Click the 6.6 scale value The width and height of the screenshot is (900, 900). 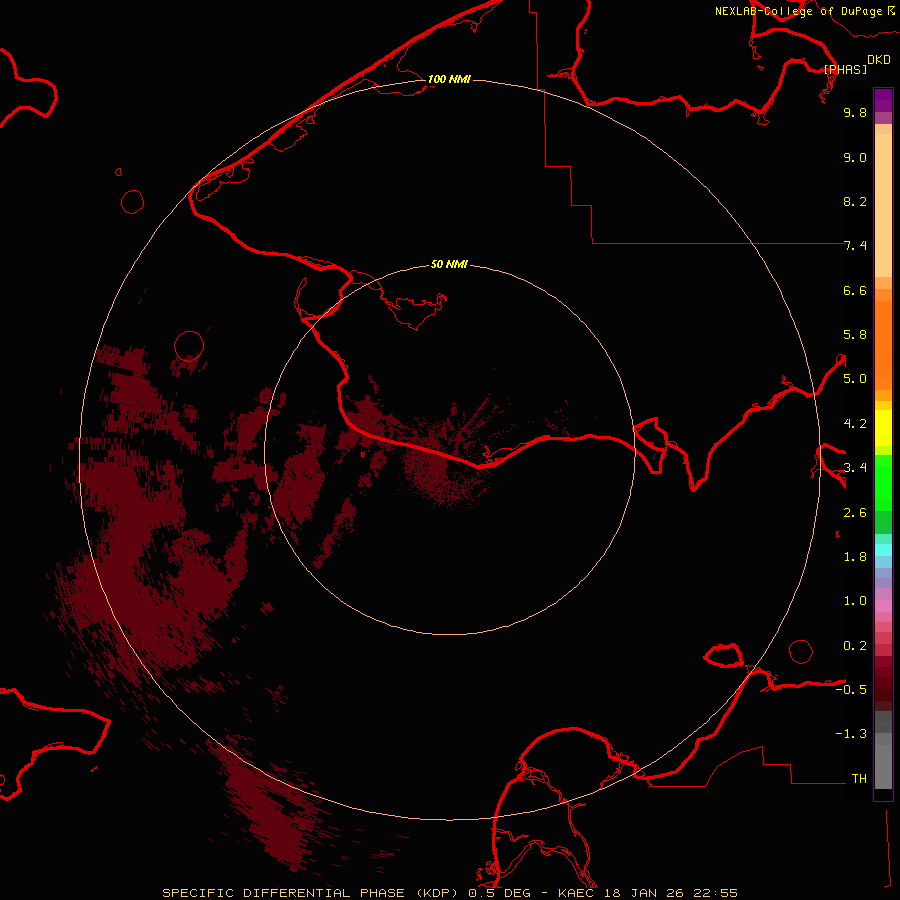pos(855,290)
